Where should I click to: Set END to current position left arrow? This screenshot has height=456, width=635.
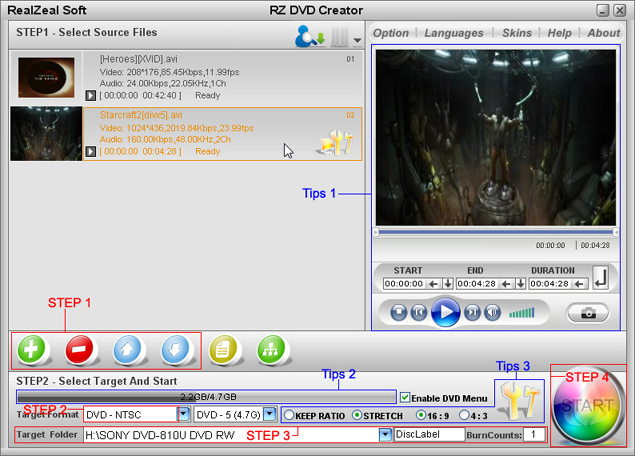[506, 284]
